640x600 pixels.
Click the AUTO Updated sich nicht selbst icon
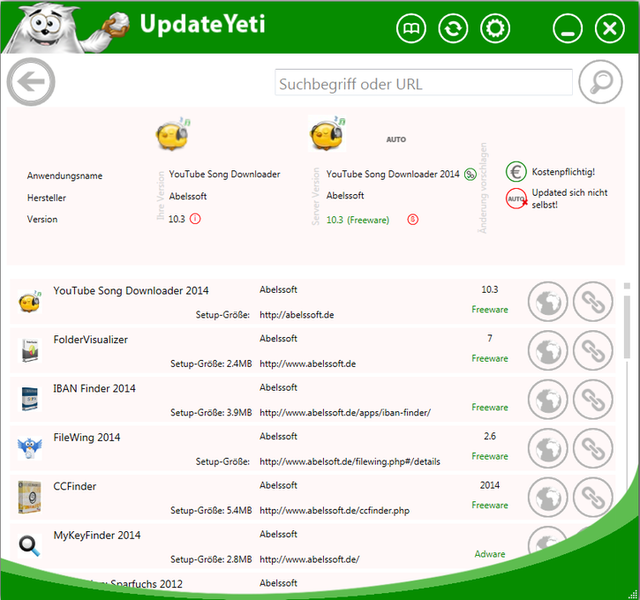(516, 199)
